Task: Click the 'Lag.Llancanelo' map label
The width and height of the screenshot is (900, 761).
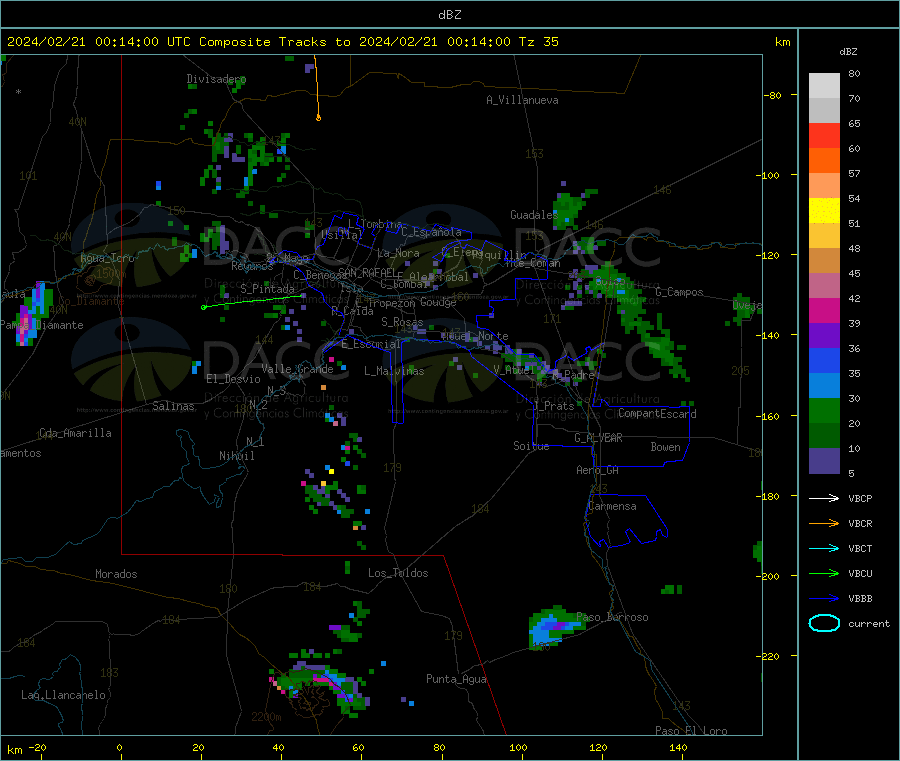Action: point(63,695)
